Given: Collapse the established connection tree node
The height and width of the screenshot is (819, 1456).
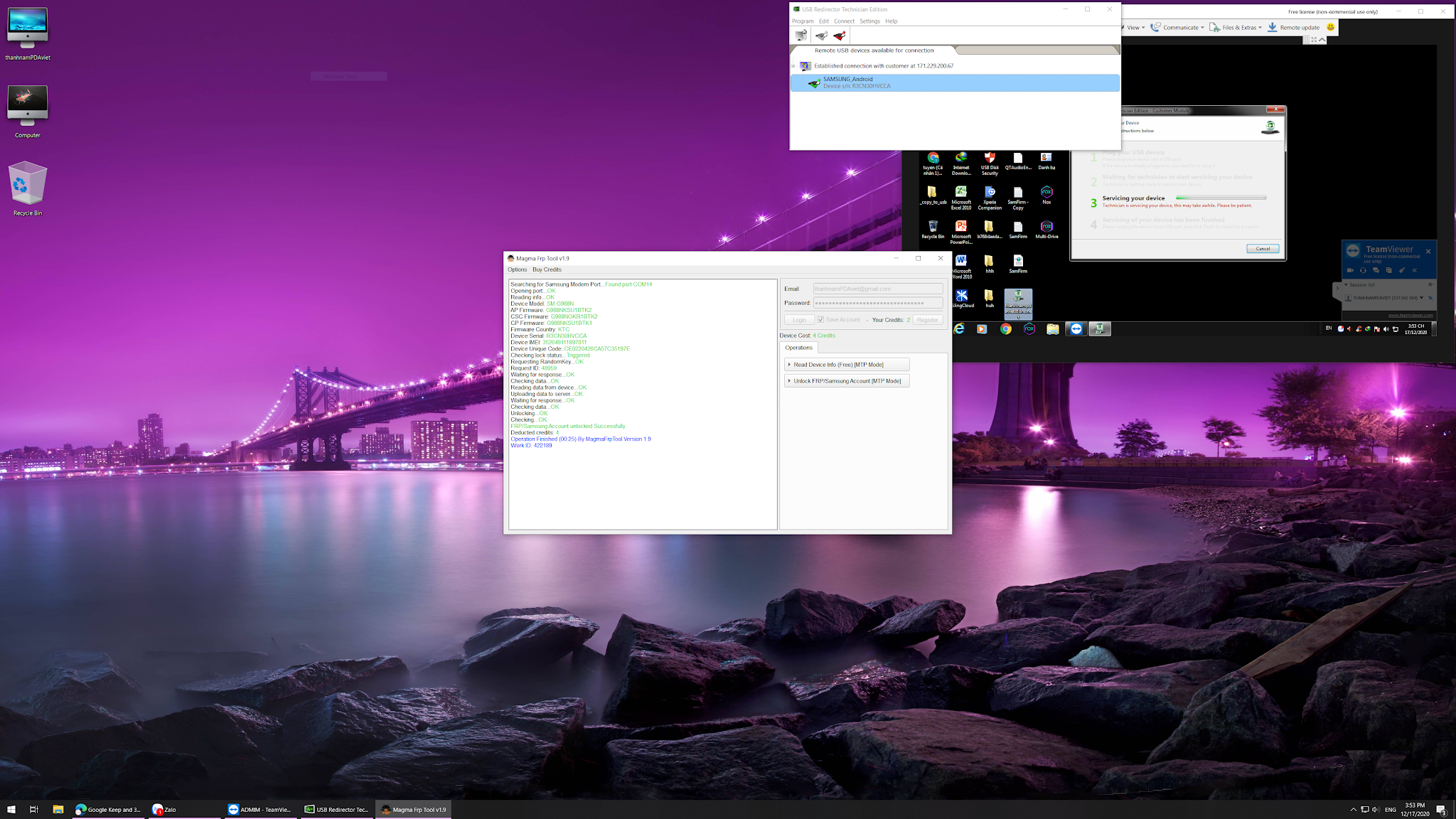Looking at the screenshot, I should [793, 66].
